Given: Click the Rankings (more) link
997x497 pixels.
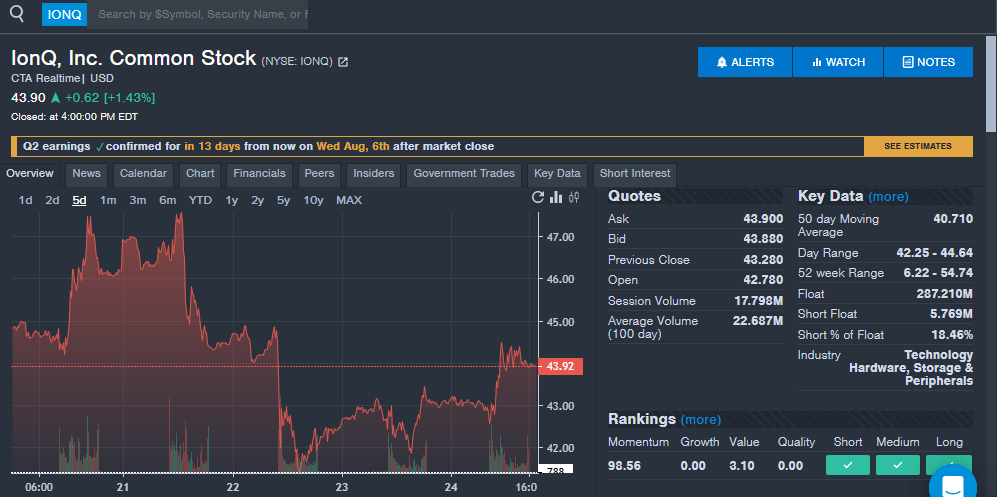Looking at the screenshot, I should 701,420.
